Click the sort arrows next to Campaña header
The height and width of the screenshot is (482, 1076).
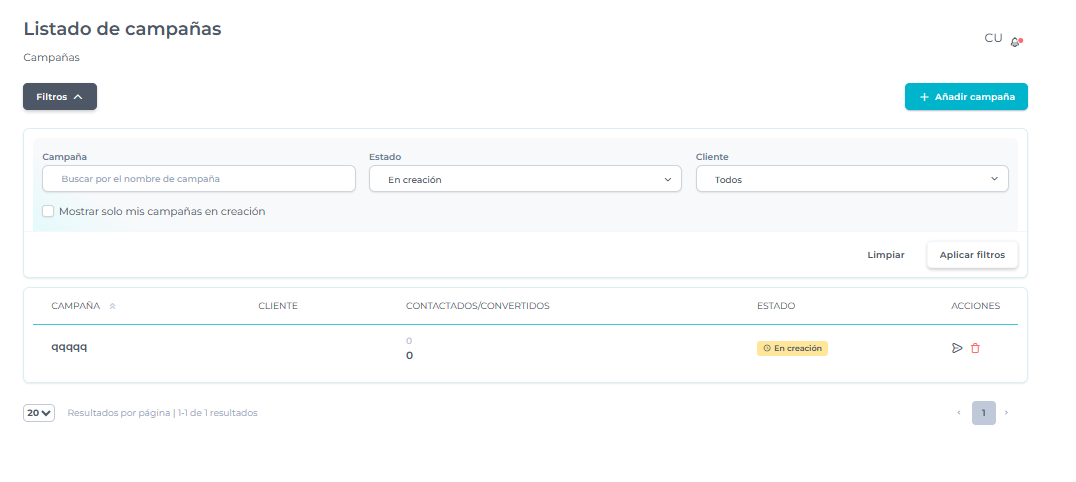point(112,306)
